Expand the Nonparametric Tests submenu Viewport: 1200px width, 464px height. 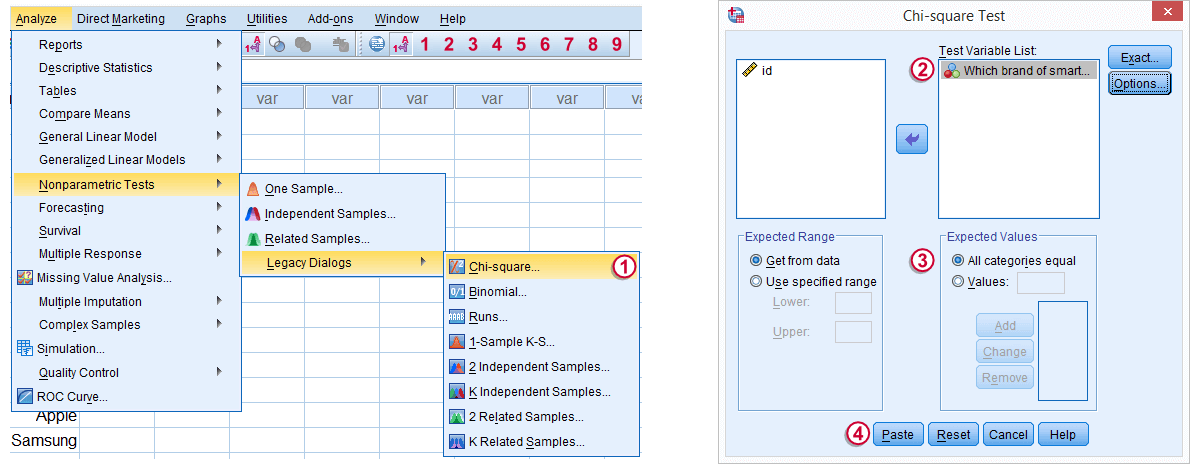coord(126,184)
